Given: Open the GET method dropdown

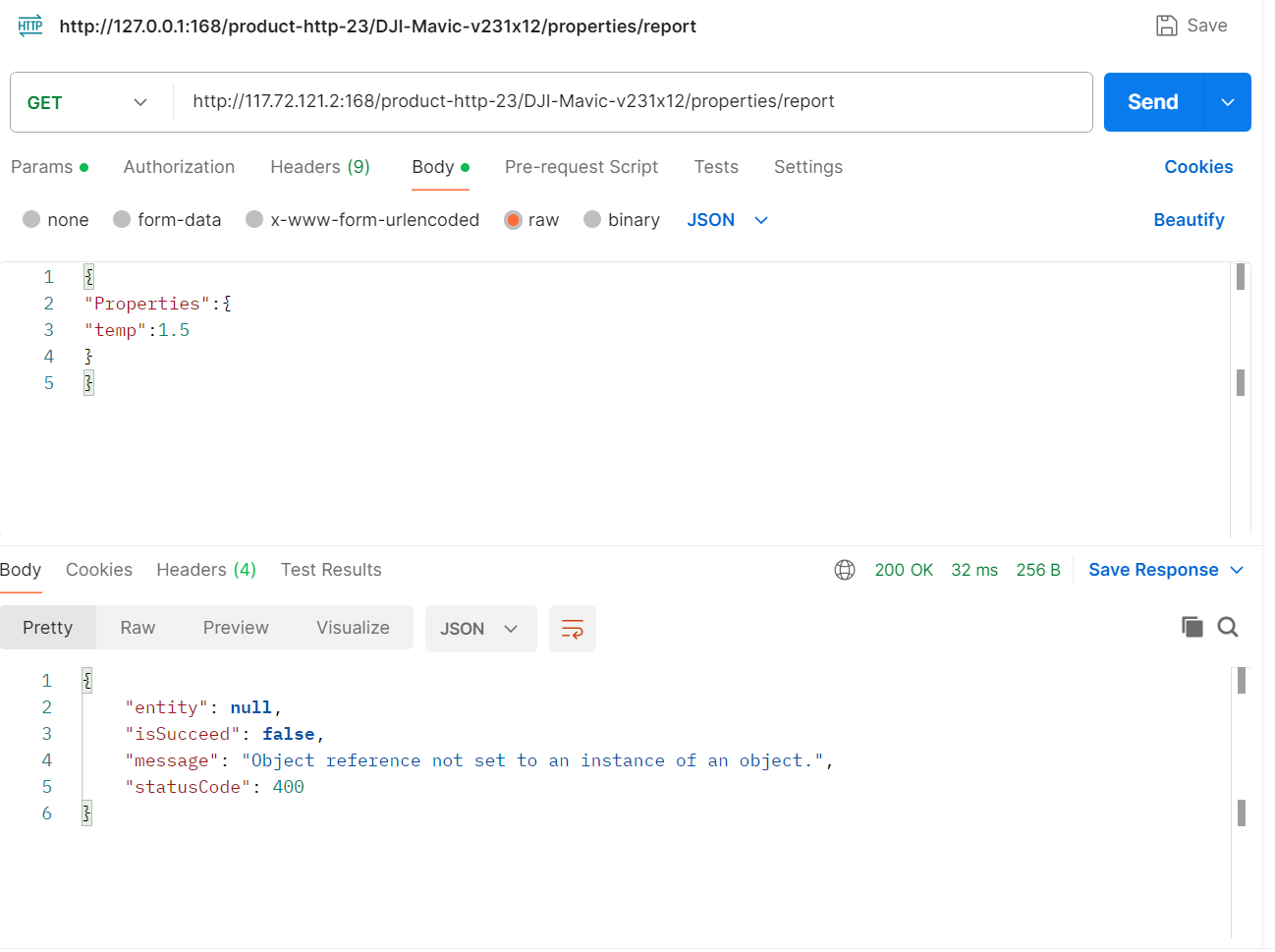Looking at the screenshot, I should [88, 102].
